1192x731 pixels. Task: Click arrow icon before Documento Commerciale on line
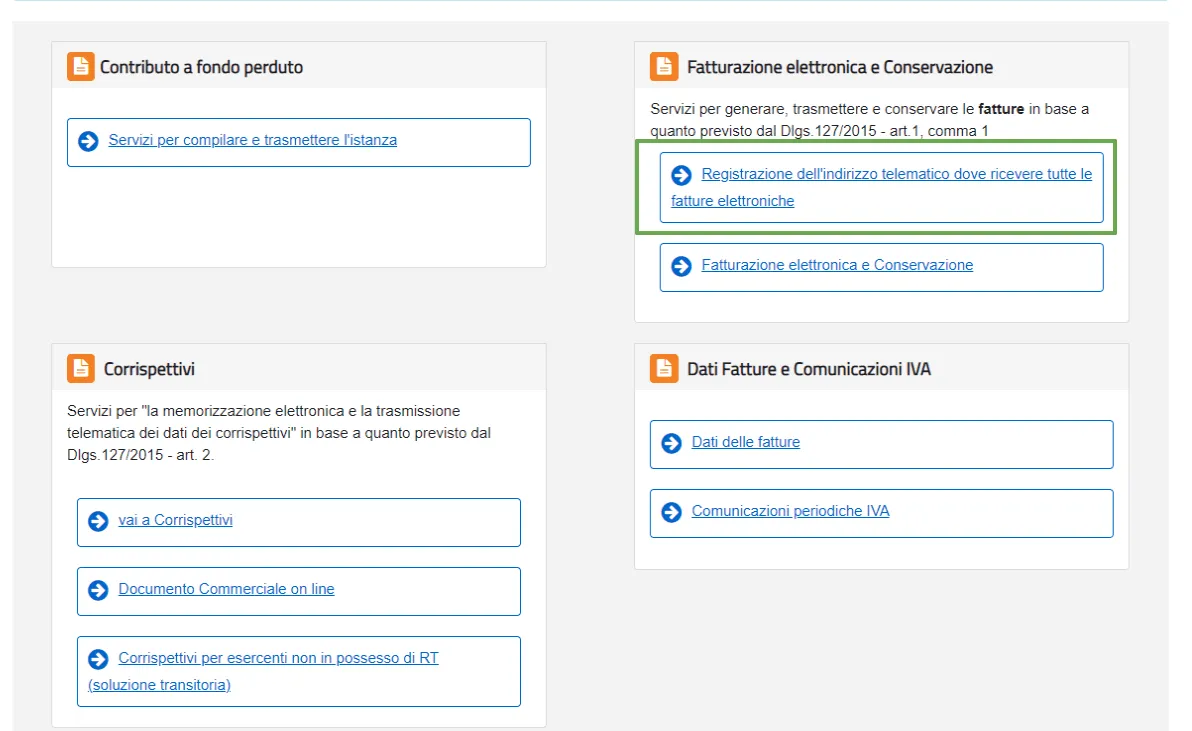[x=98, y=590]
